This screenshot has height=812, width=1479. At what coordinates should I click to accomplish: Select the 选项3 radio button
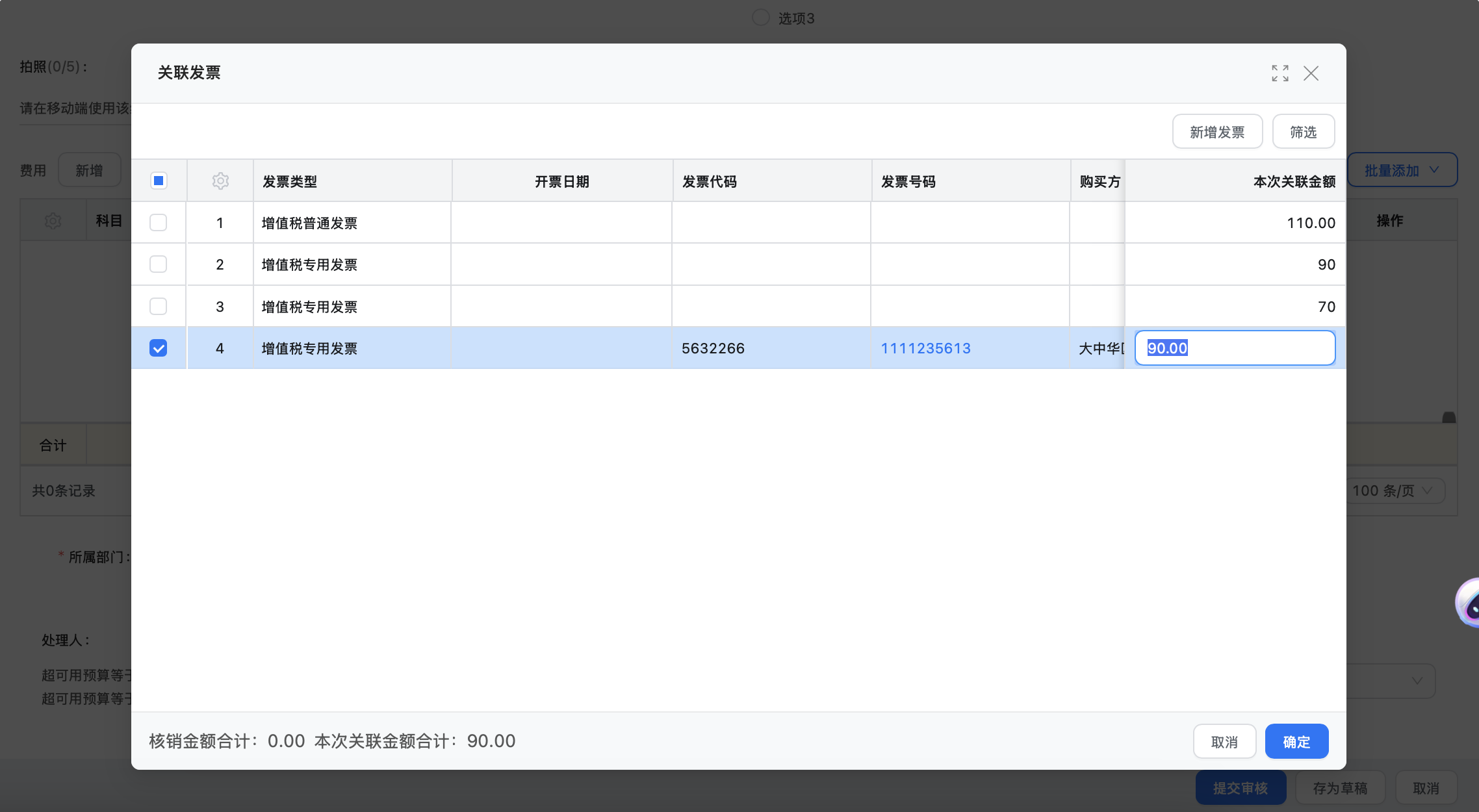click(x=760, y=18)
